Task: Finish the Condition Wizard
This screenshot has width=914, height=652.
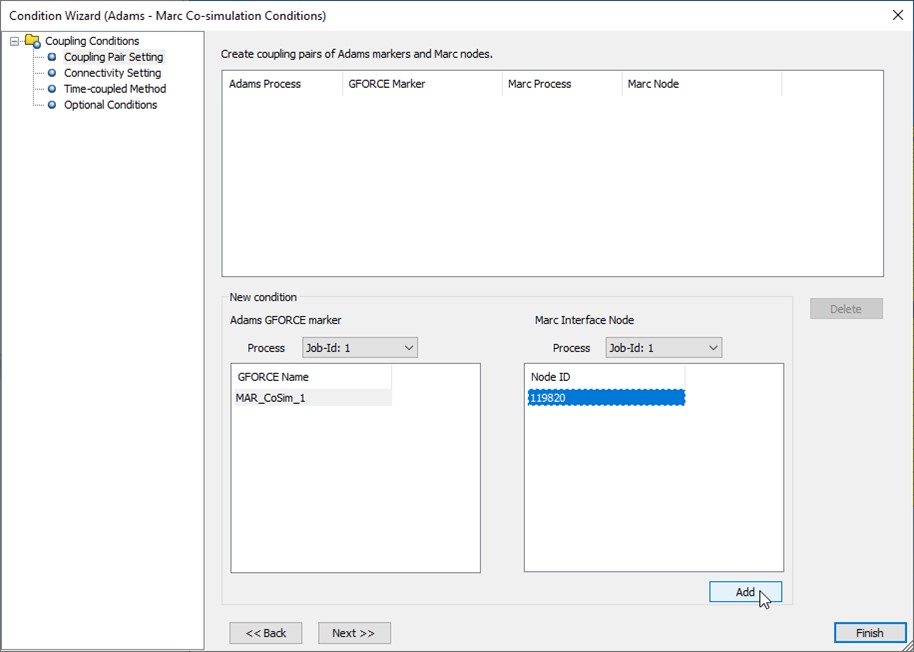Action: (x=869, y=632)
